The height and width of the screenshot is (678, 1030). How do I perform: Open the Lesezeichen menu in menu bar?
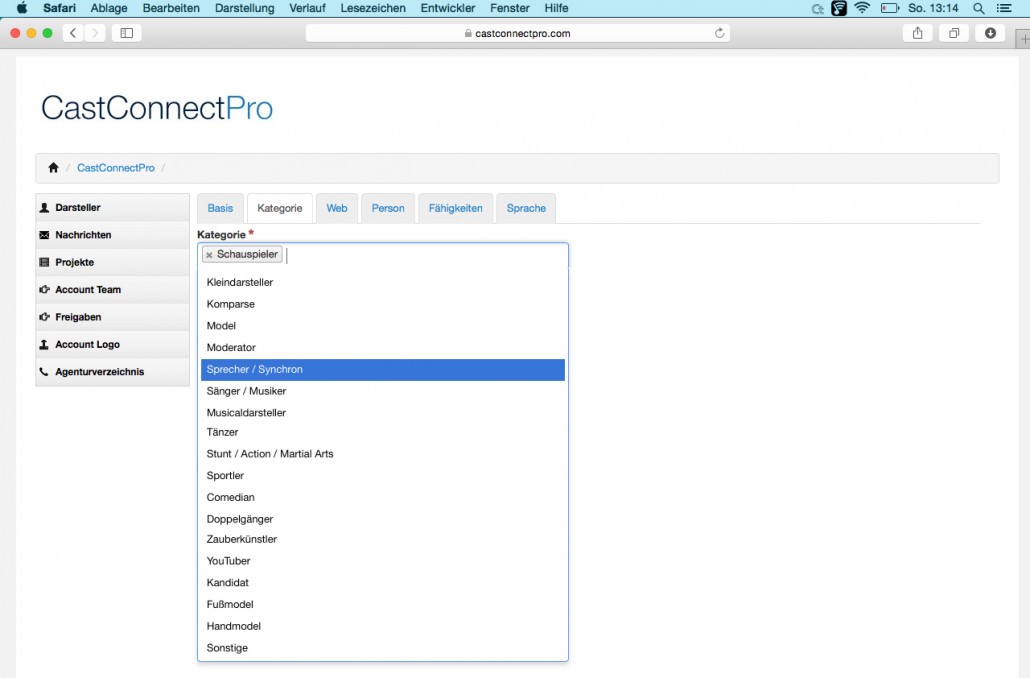tap(372, 8)
